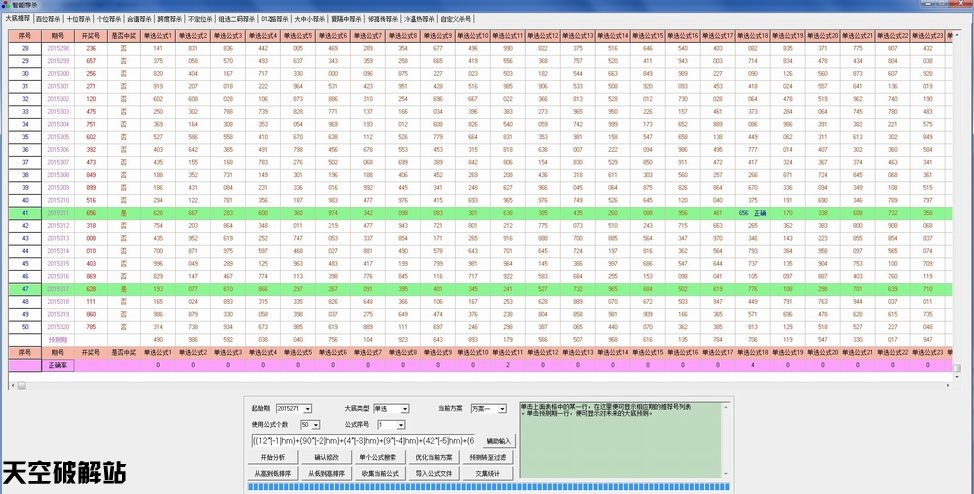Click the app icon in the title bar

click(6, 5)
